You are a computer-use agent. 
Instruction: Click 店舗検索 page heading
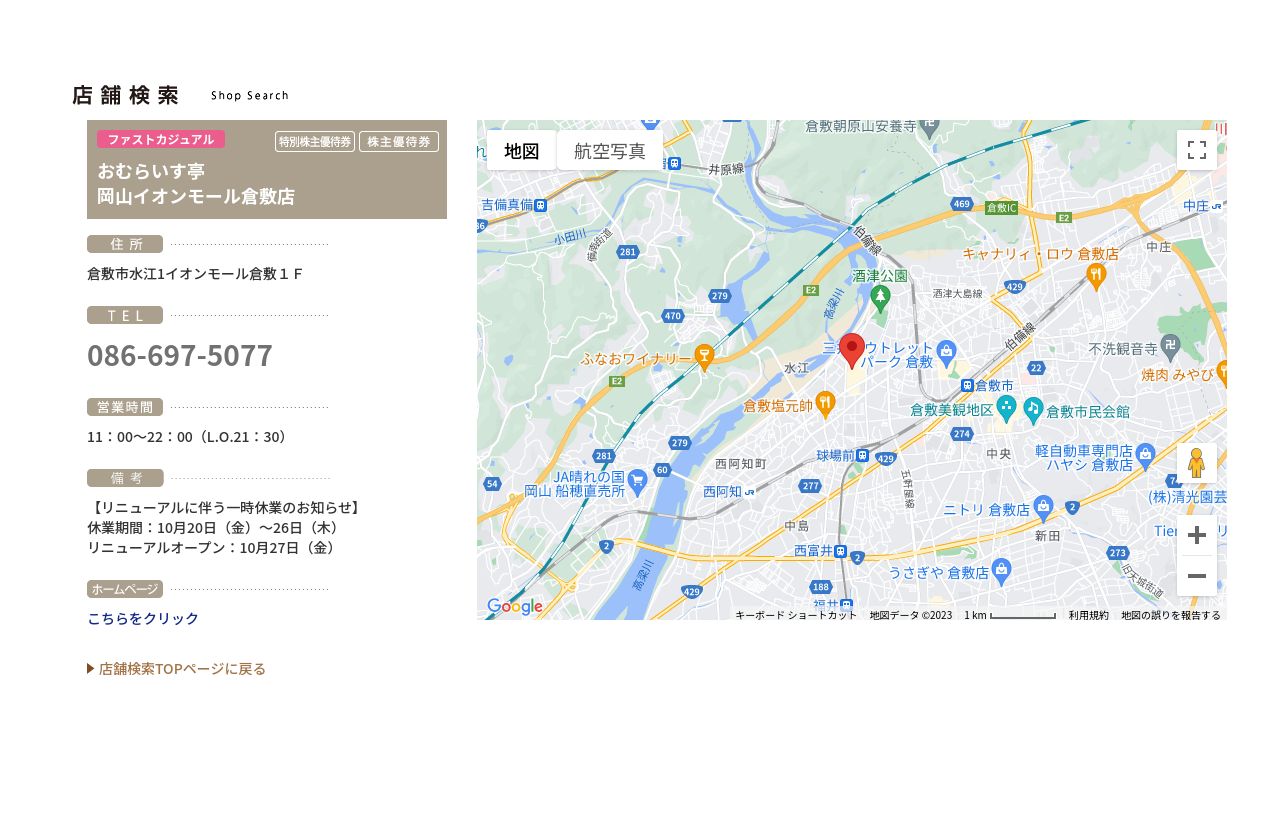click(x=126, y=95)
